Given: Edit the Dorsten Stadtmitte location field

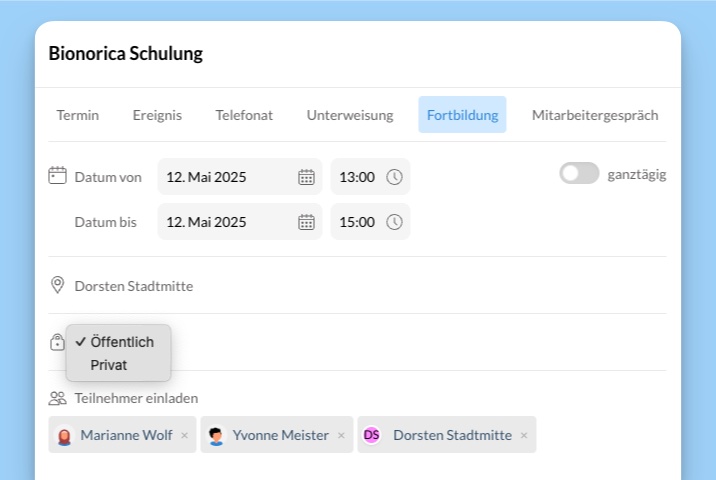Looking at the screenshot, I should pyautogui.click(x=134, y=286).
